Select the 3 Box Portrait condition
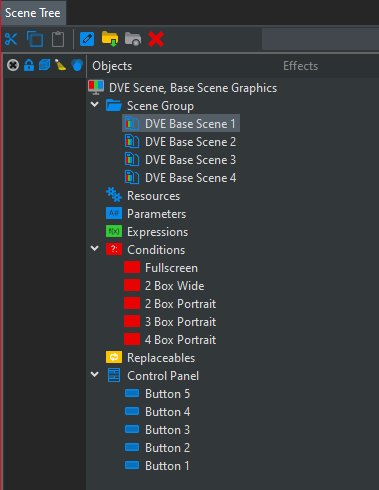Image resolution: width=379 pixels, height=490 pixels. (180, 322)
